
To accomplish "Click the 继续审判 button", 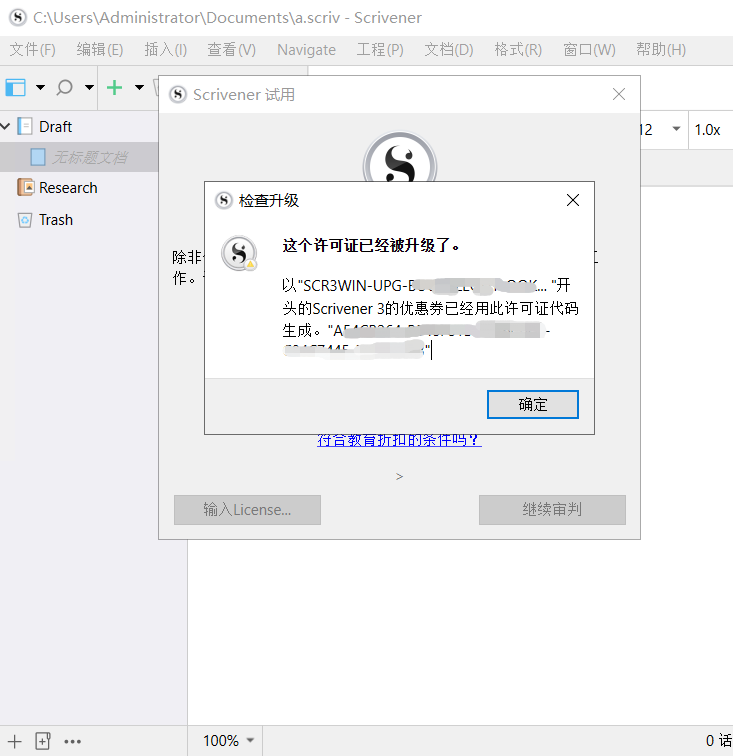I will coord(552,510).
